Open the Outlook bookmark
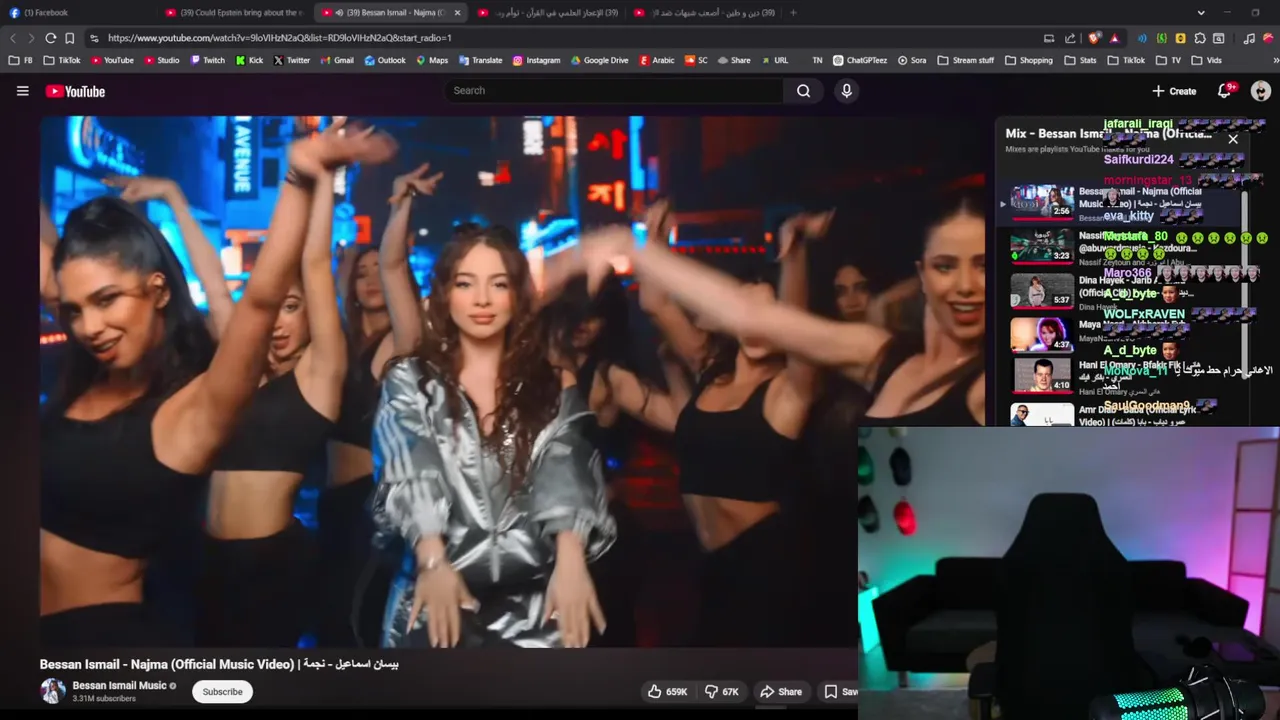 tap(385, 60)
